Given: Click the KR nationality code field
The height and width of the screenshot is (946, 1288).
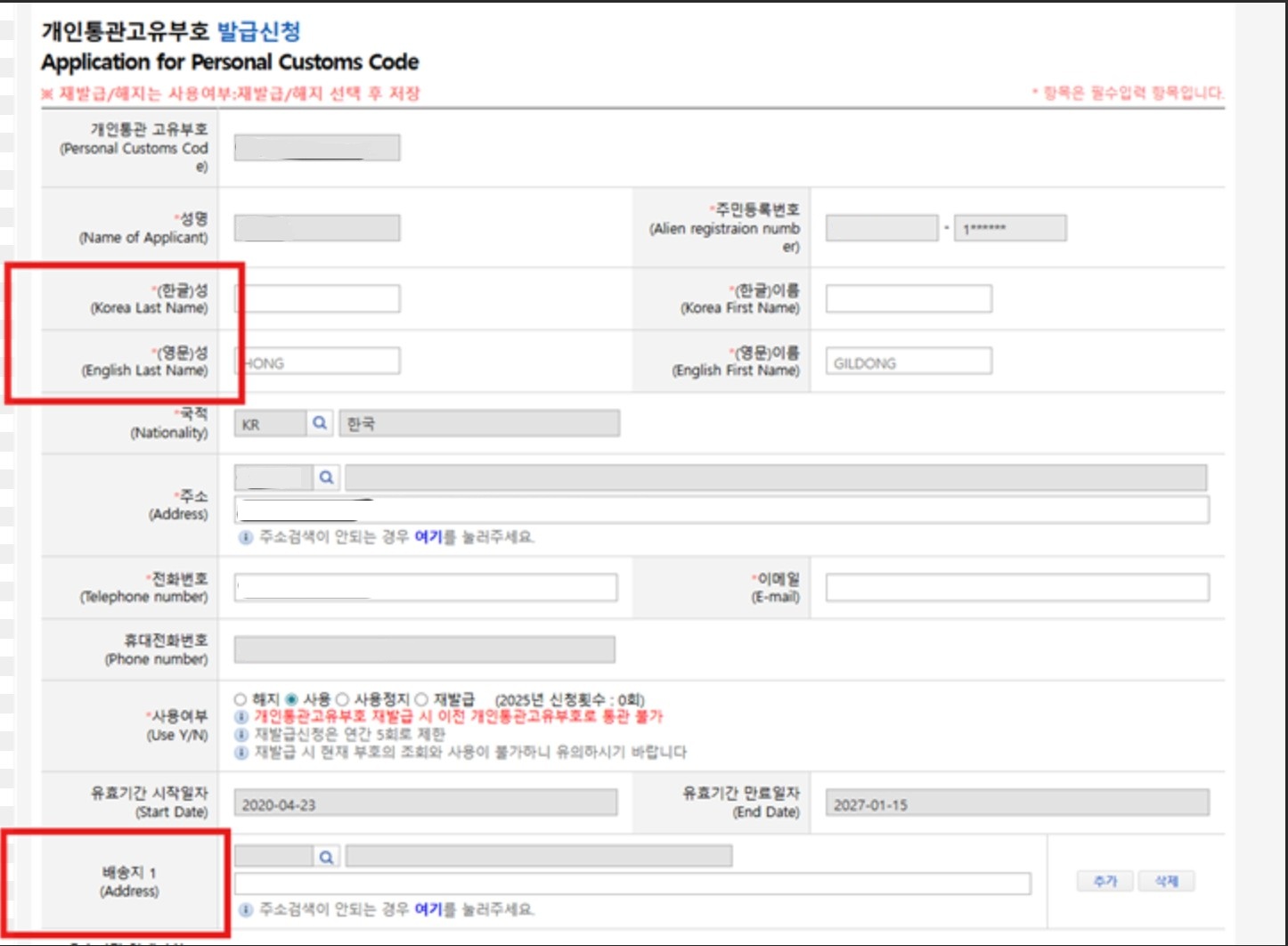Looking at the screenshot, I should click(270, 424).
